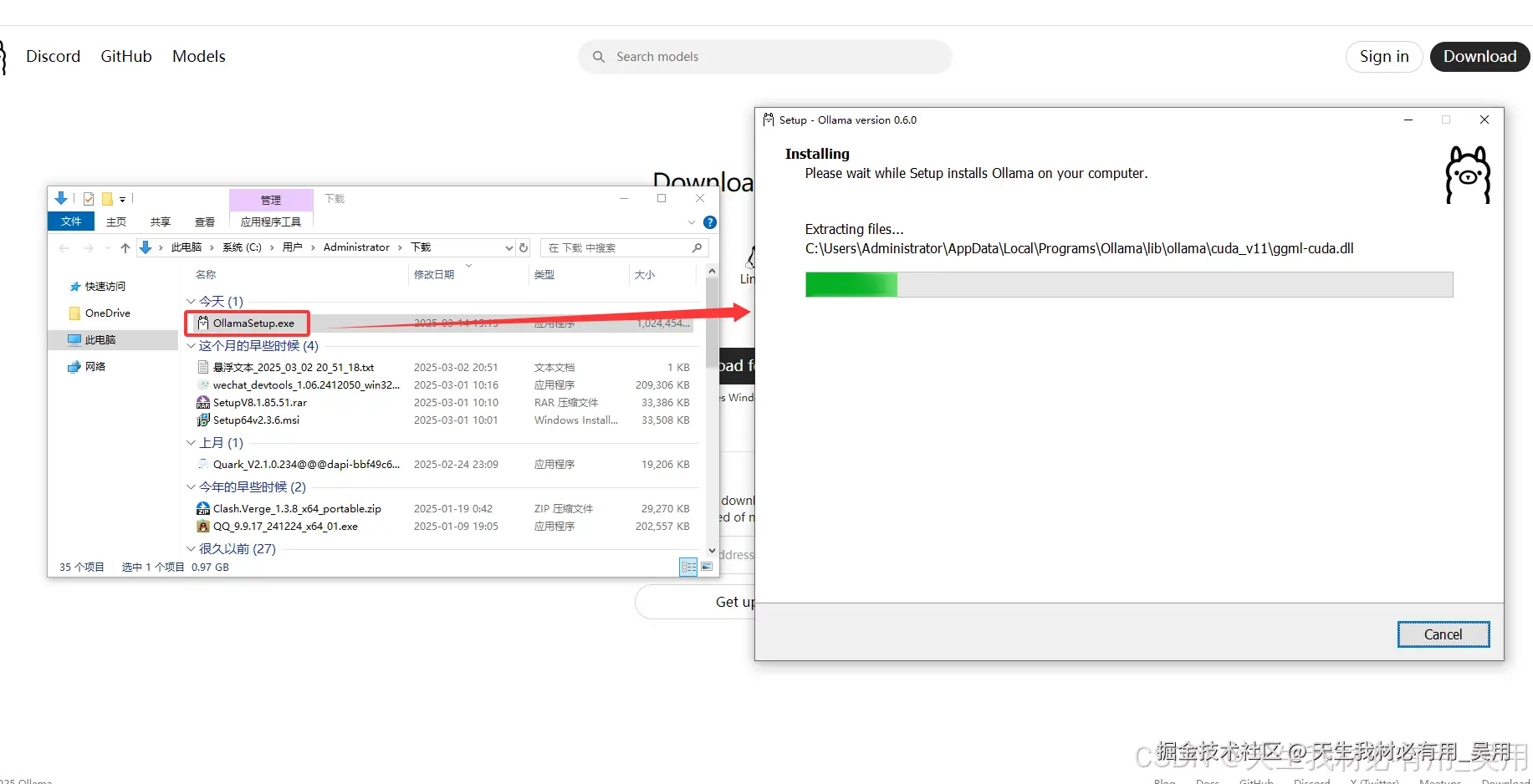Open the 主页 ribbon tab
Viewport: 1533px width, 784px height.
(x=116, y=221)
